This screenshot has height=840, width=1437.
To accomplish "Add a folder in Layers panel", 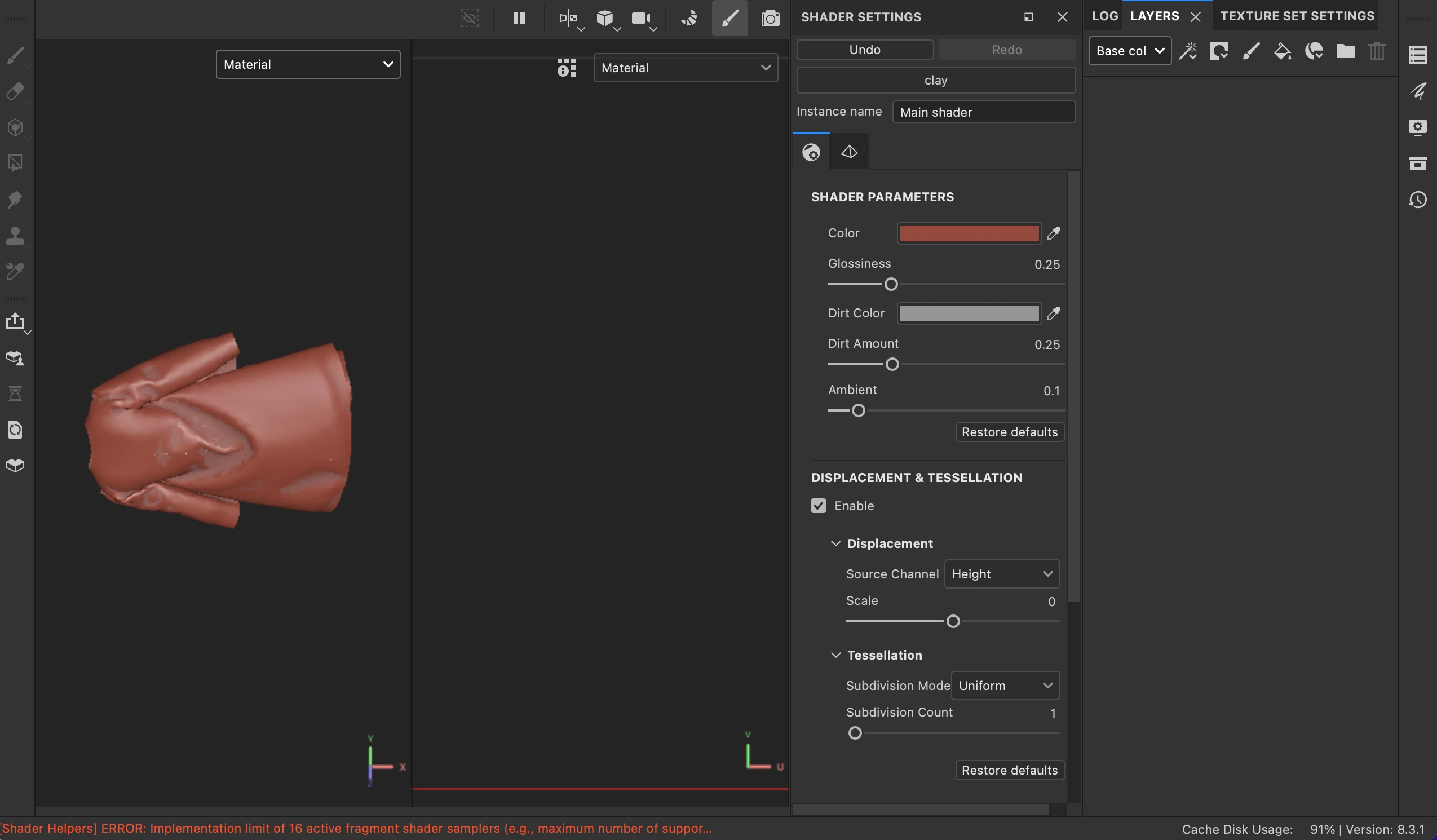I will point(1345,51).
